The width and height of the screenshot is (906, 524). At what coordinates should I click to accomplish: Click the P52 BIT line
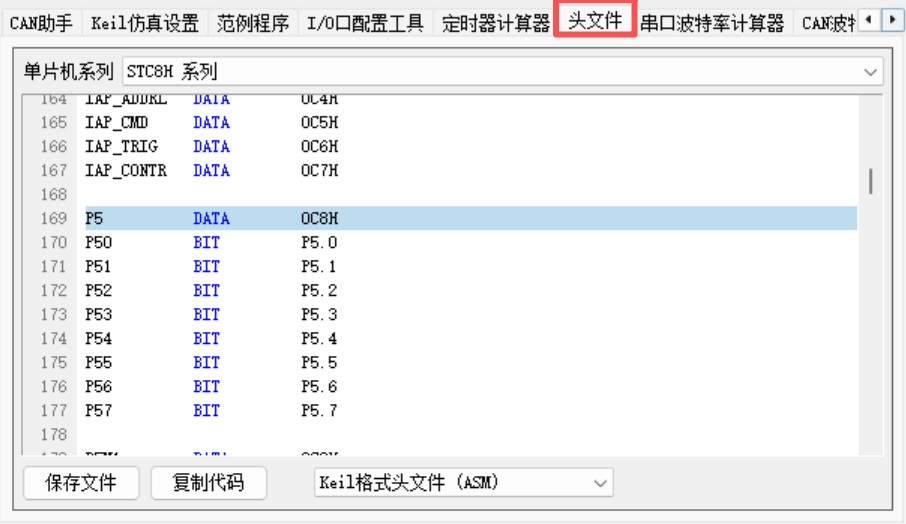point(471,291)
